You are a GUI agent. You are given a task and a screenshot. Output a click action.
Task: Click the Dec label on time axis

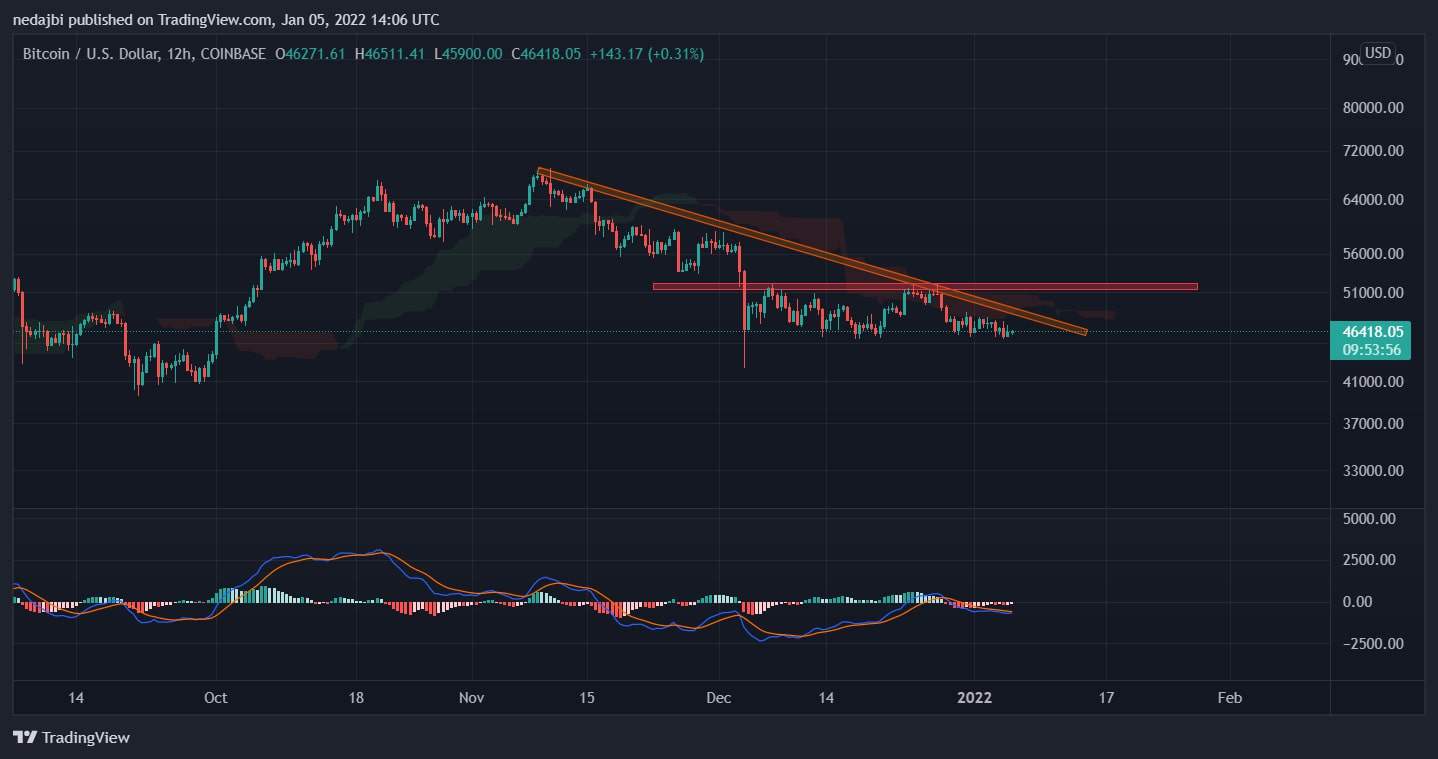coord(719,698)
